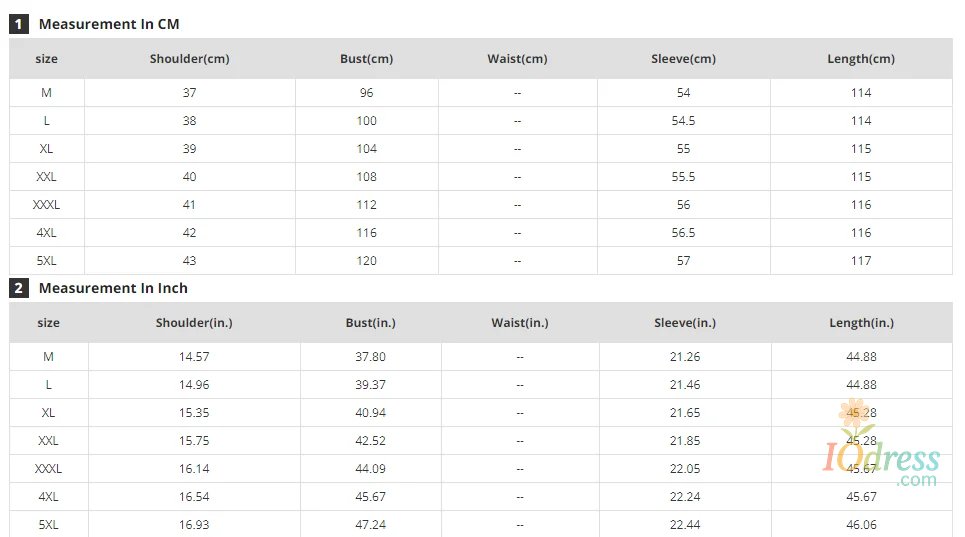Click the Shoulder(in.) column header
The width and height of the screenshot is (965, 537).
coord(194,323)
